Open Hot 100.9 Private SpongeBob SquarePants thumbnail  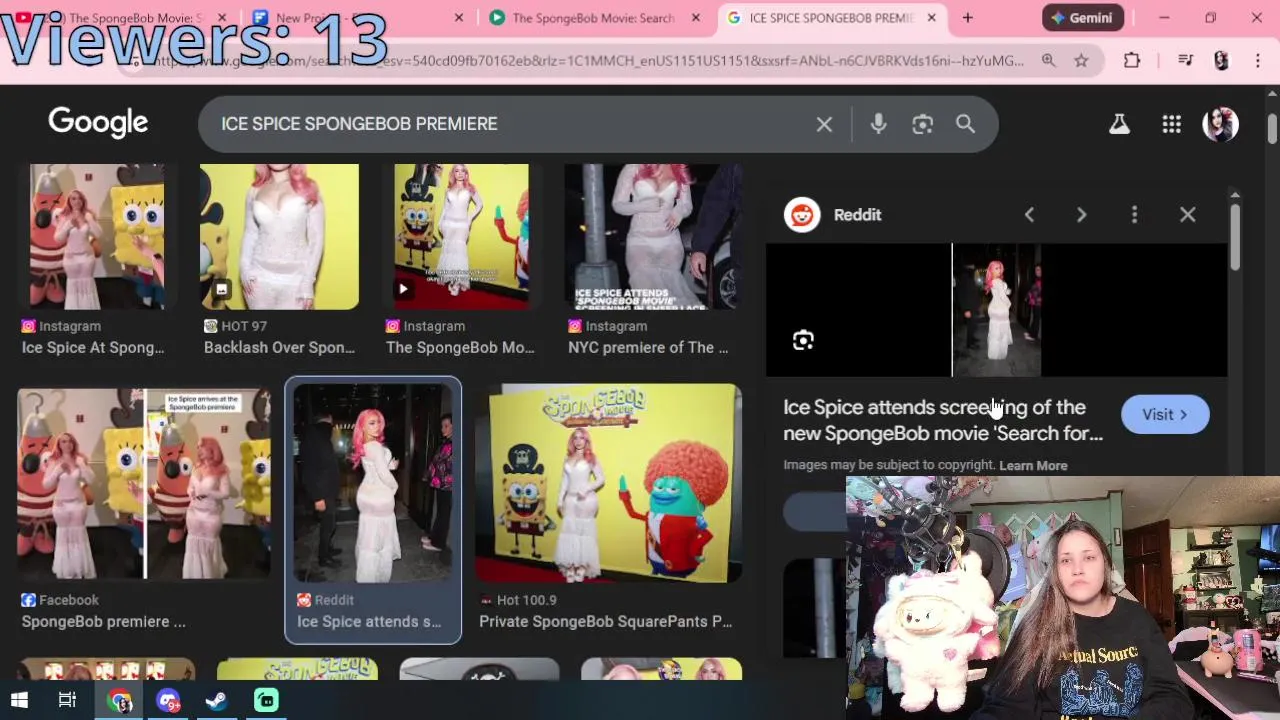click(x=608, y=483)
